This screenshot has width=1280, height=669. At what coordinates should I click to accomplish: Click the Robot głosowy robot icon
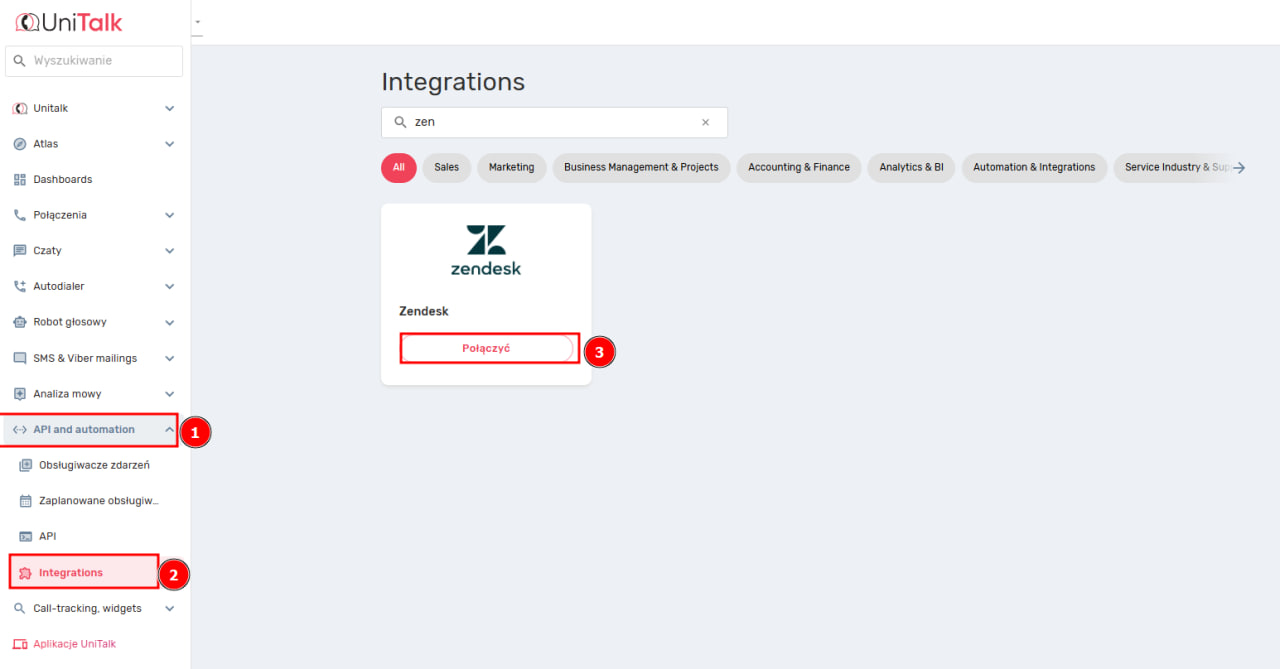20,322
